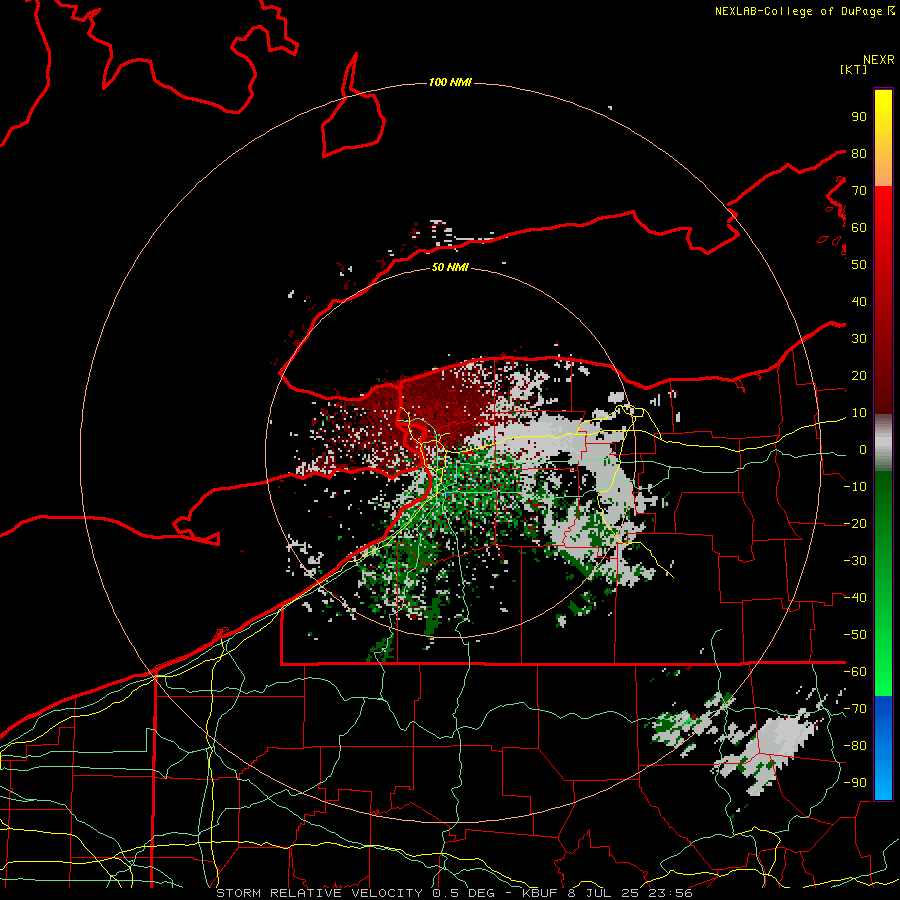Click the -40 value on velocity scale
Viewport: 900px width, 900px height.
coord(855,598)
